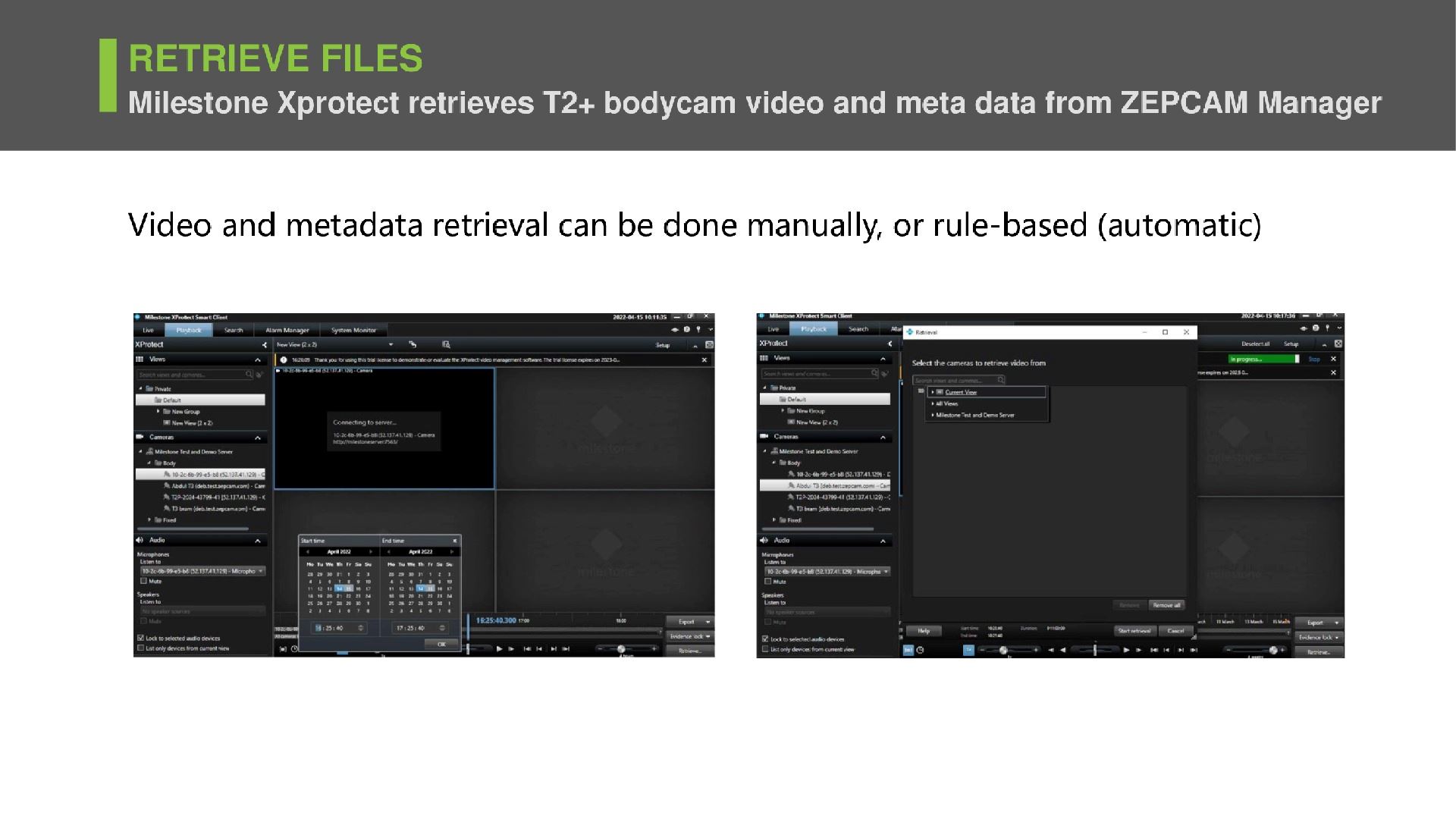
Task: Collapse Cameras panel in left screenshot
Action: tap(258, 438)
